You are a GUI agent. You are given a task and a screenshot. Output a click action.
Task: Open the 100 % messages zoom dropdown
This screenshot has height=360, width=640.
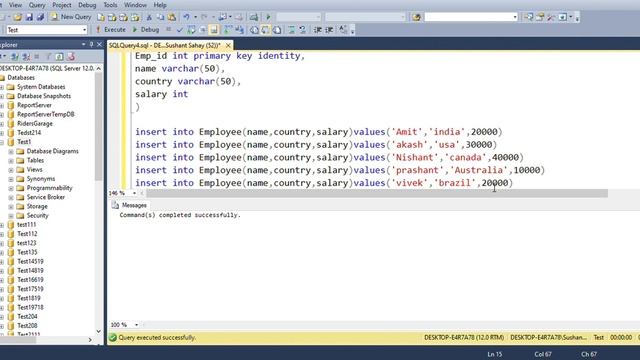[x=136, y=325]
